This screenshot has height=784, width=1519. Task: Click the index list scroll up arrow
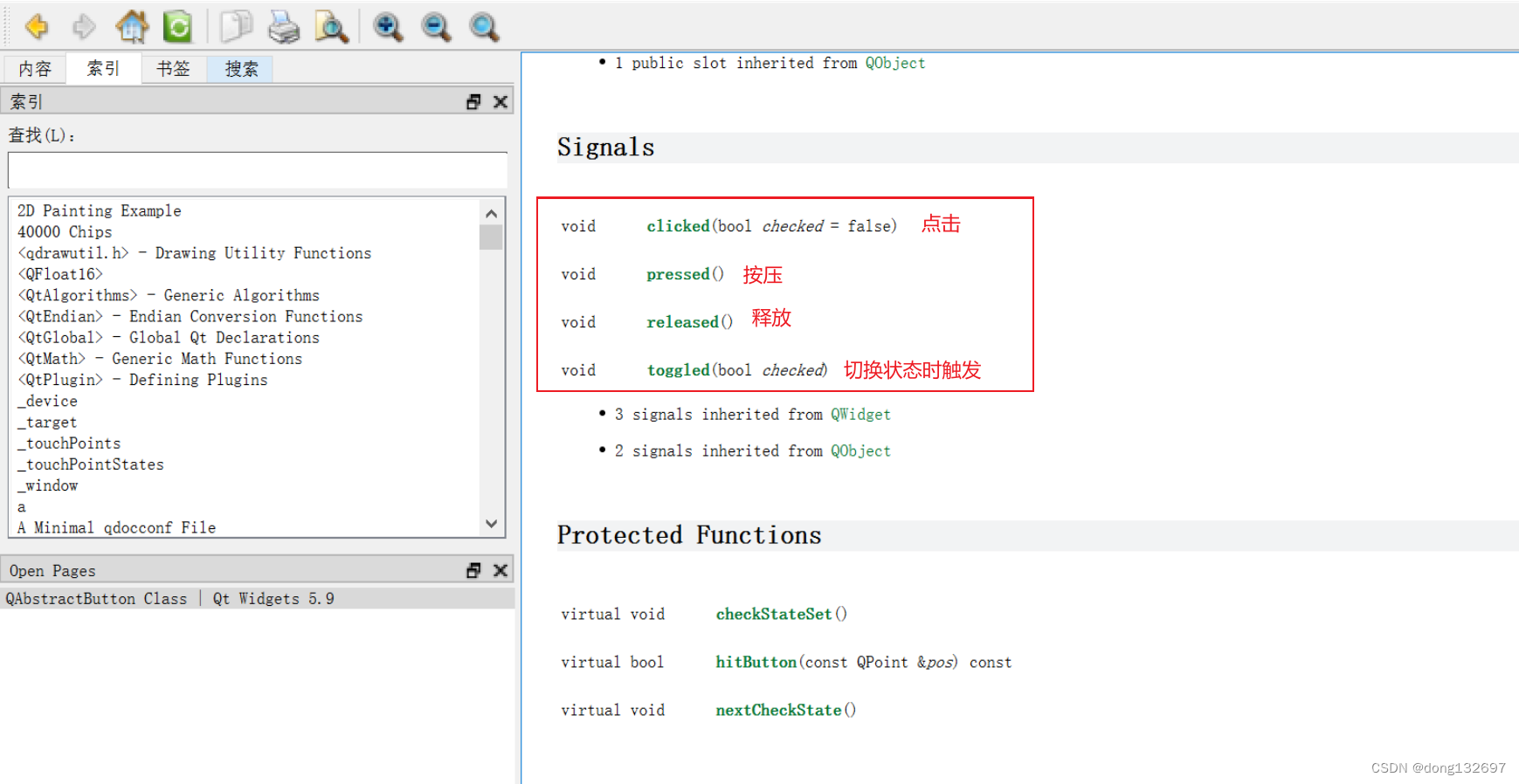(x=491, y=213)
